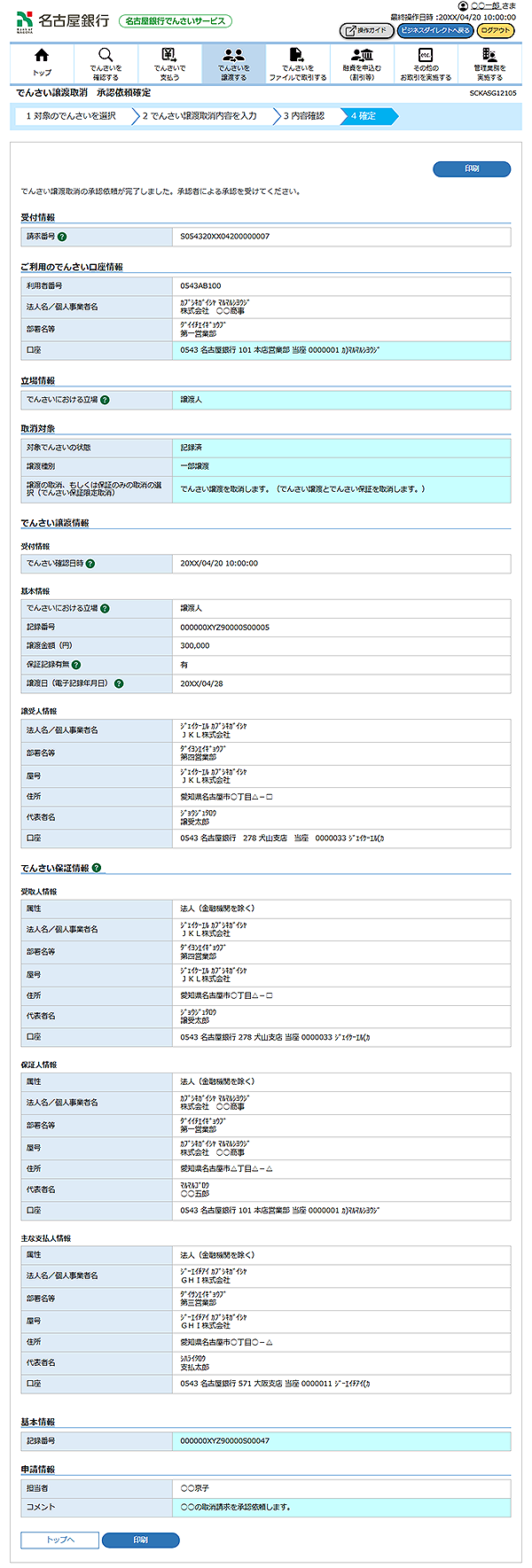Click help icon next to 請求番号
The height and width of the screenshot is (1568, 532).
62,238
